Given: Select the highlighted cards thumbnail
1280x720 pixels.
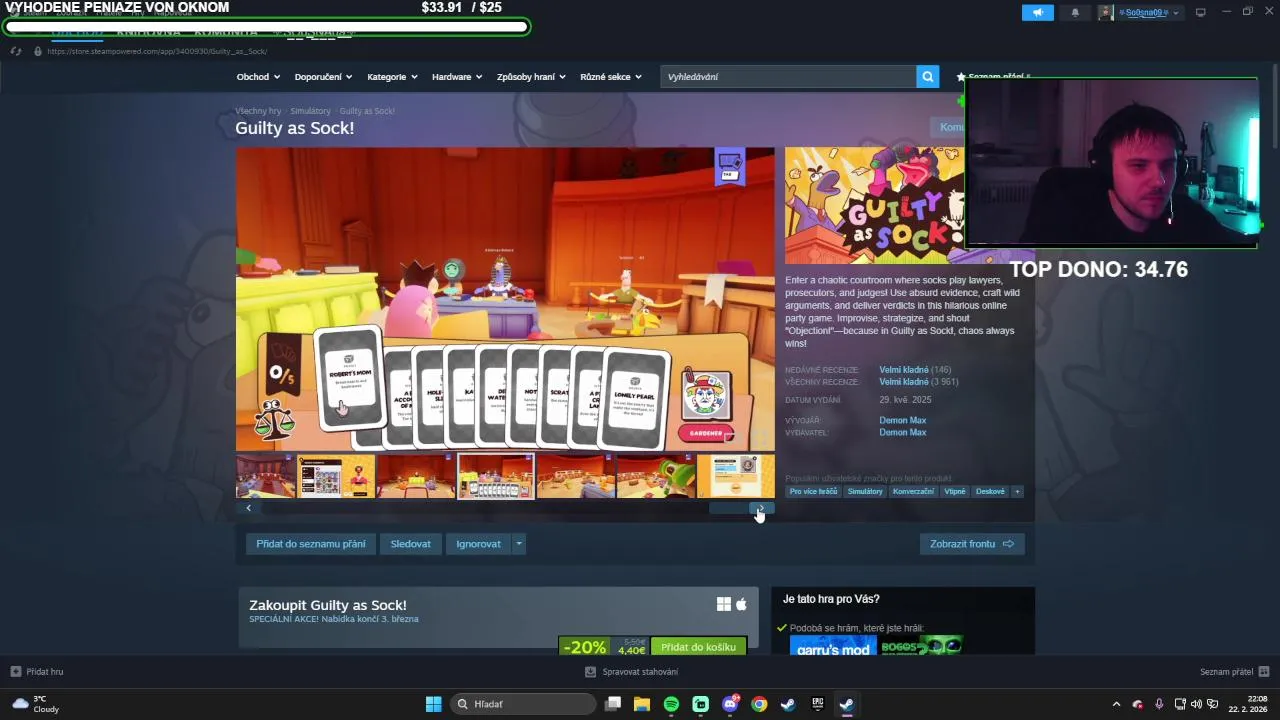Looking at the screenshot, I should pyautogui.click(x=496, y=476).
